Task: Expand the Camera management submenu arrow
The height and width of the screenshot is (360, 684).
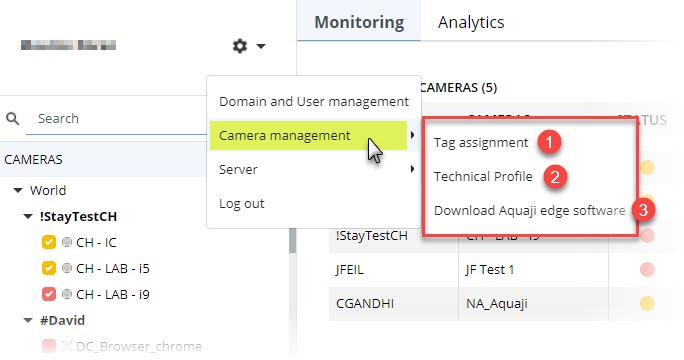Action: (412, 135)
